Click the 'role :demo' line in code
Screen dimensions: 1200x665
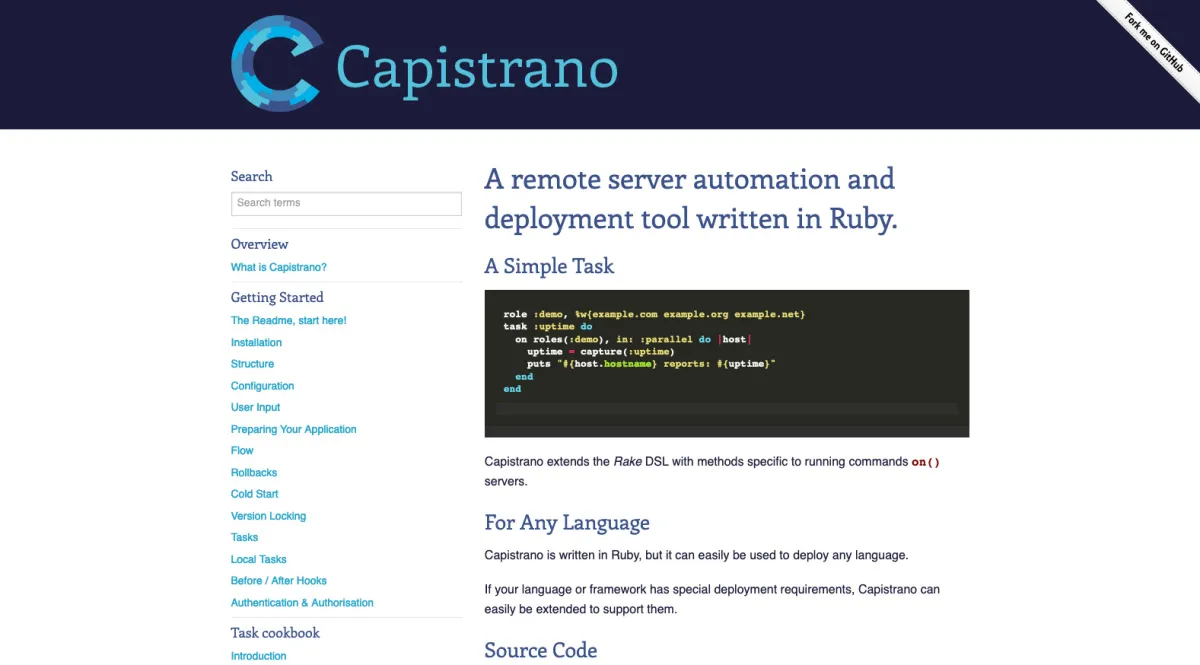click(654, 314)
